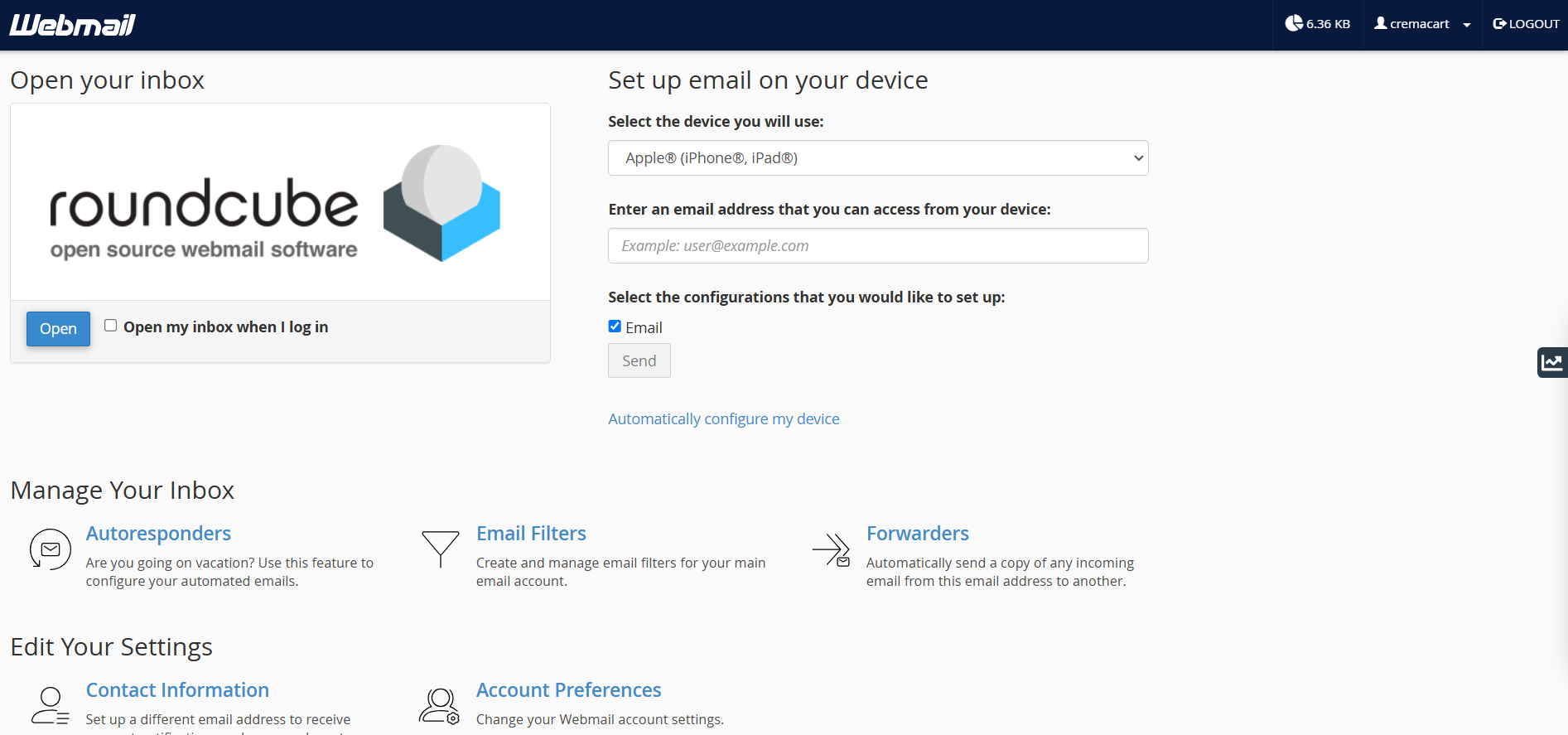Click the blue Open button
This screenshot has height=735, width=1568.
click(58, 329)
